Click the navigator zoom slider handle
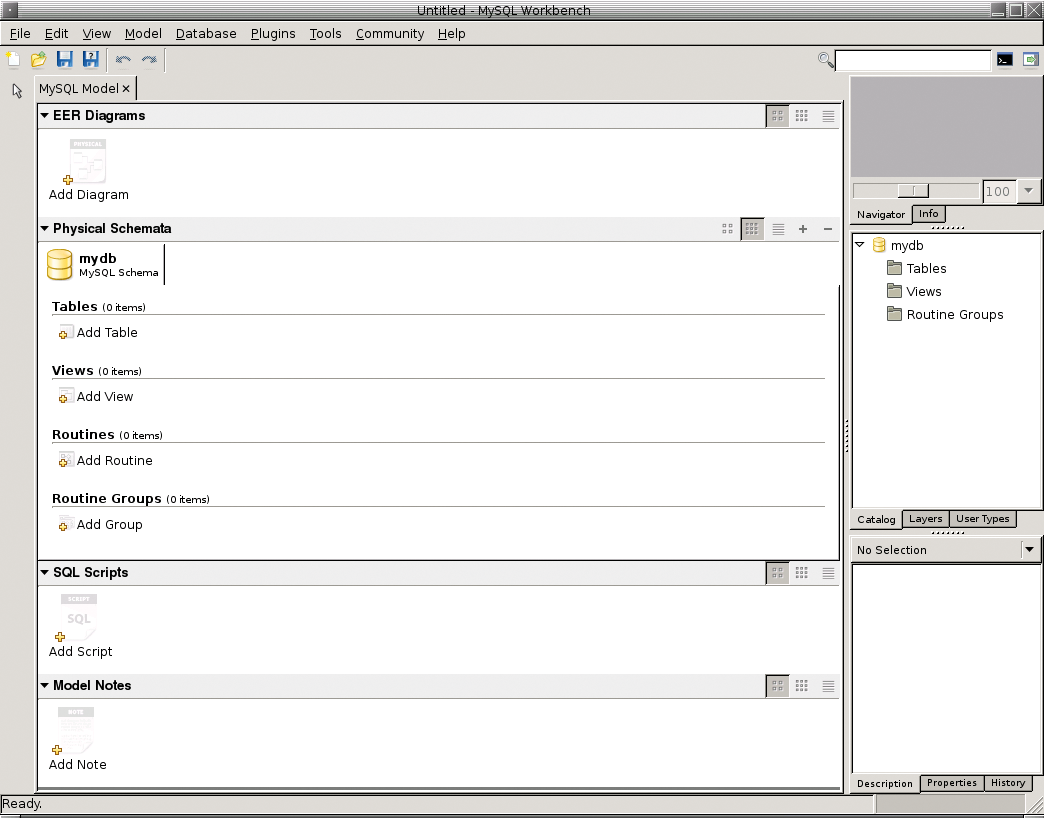The width and height of the screenshot is (1044, 818). pyautogui.click(x=913, y=191)
